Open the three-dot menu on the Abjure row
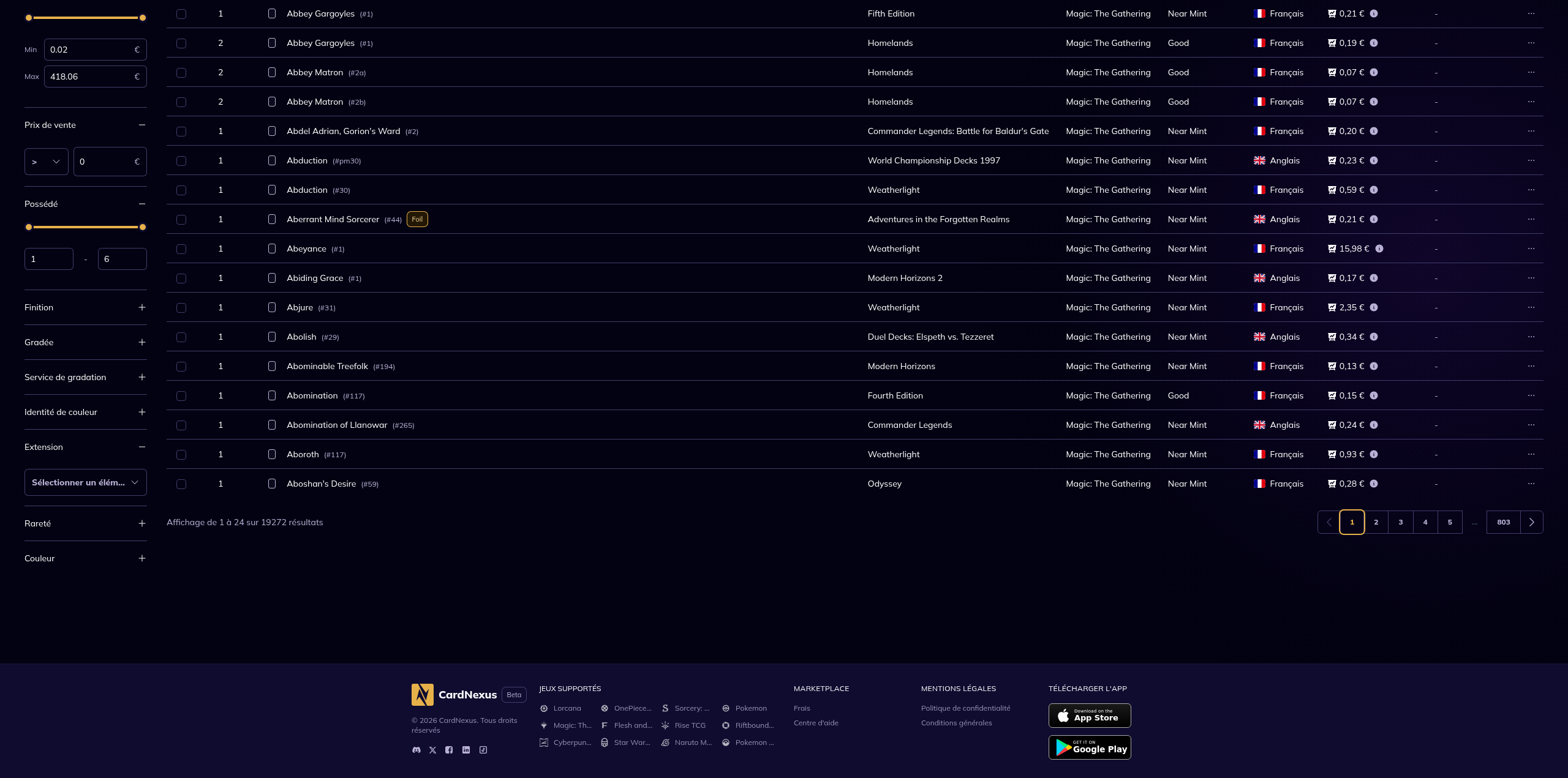Screen dimensions: 1568x778 [1531, 307]
